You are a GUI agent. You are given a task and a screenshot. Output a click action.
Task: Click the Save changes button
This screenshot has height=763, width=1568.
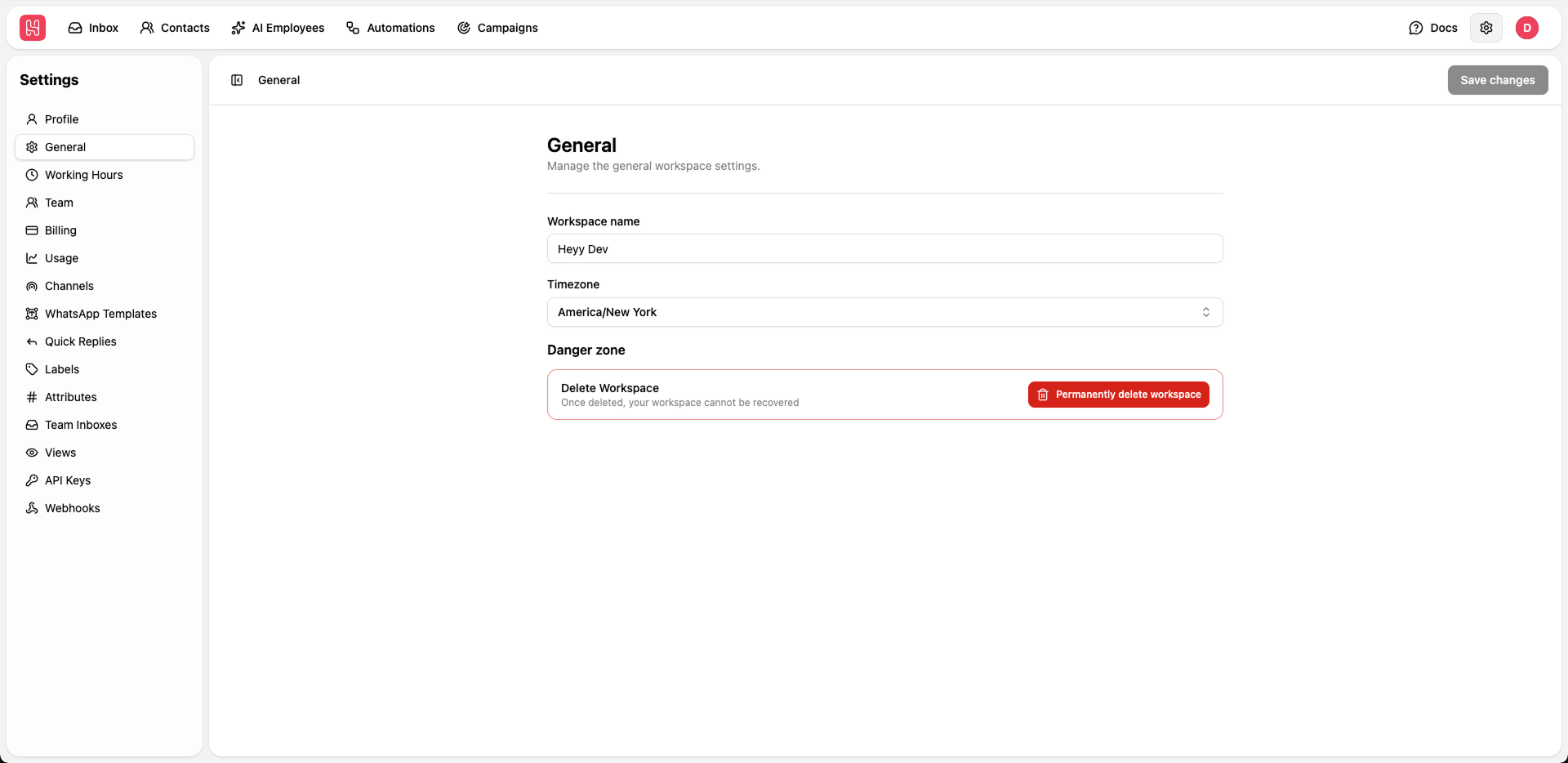pos(1497,79)
